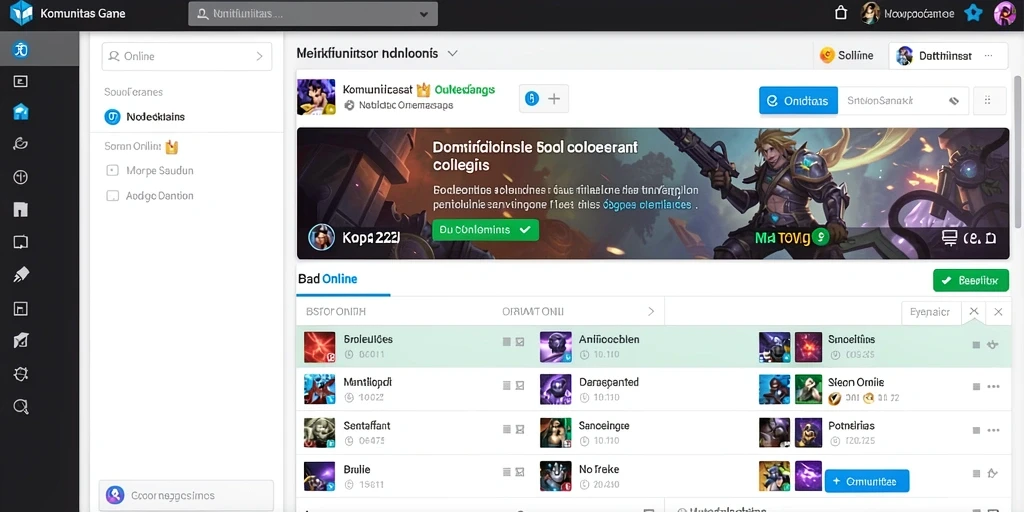Viewport: 1024px width, 512px height.
Task: Check the Aodge Dantion checkbox
Action: [x=112, y=195]
